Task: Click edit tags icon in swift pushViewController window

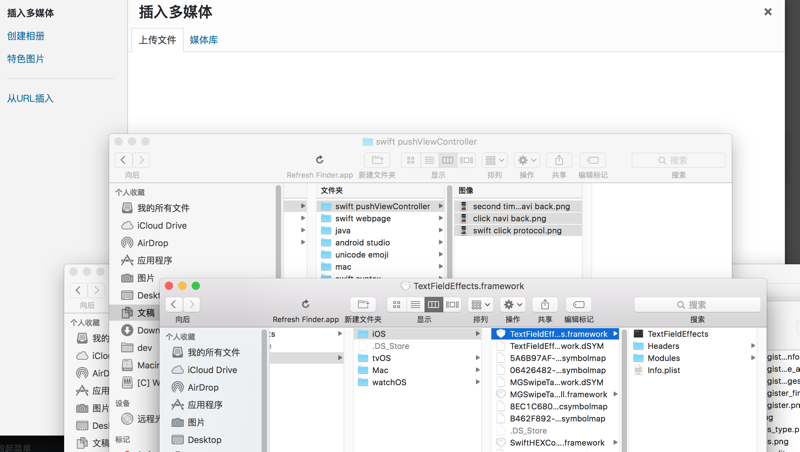Action: [592, 160]
